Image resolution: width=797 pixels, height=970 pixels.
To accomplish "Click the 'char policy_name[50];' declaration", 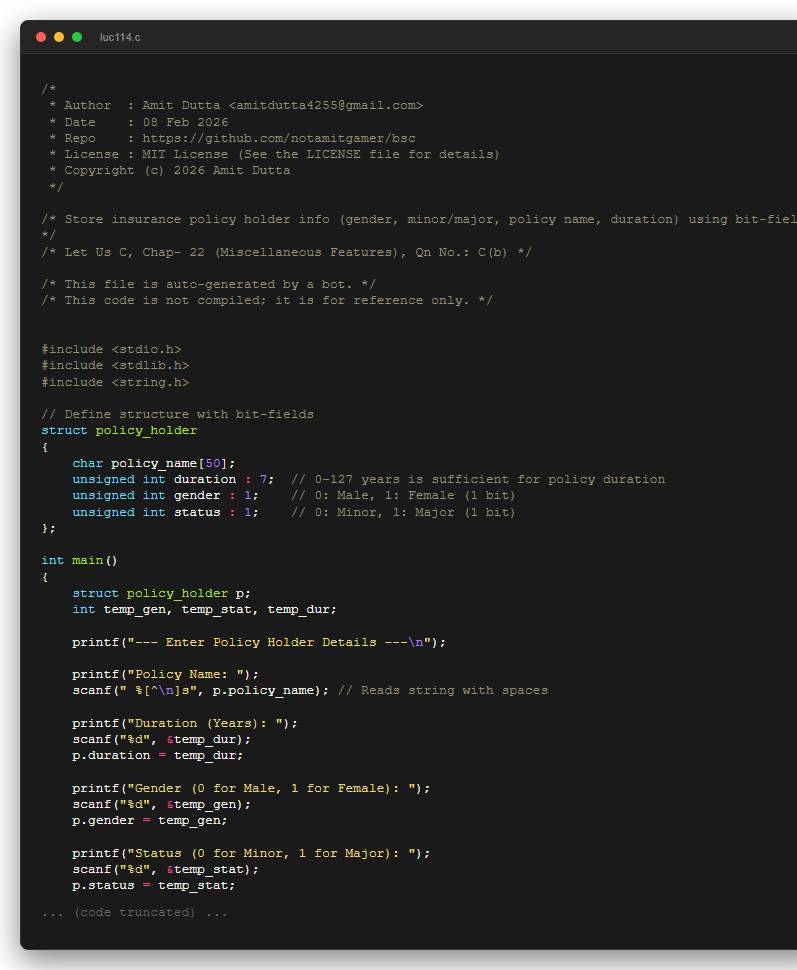I will 154,463.
